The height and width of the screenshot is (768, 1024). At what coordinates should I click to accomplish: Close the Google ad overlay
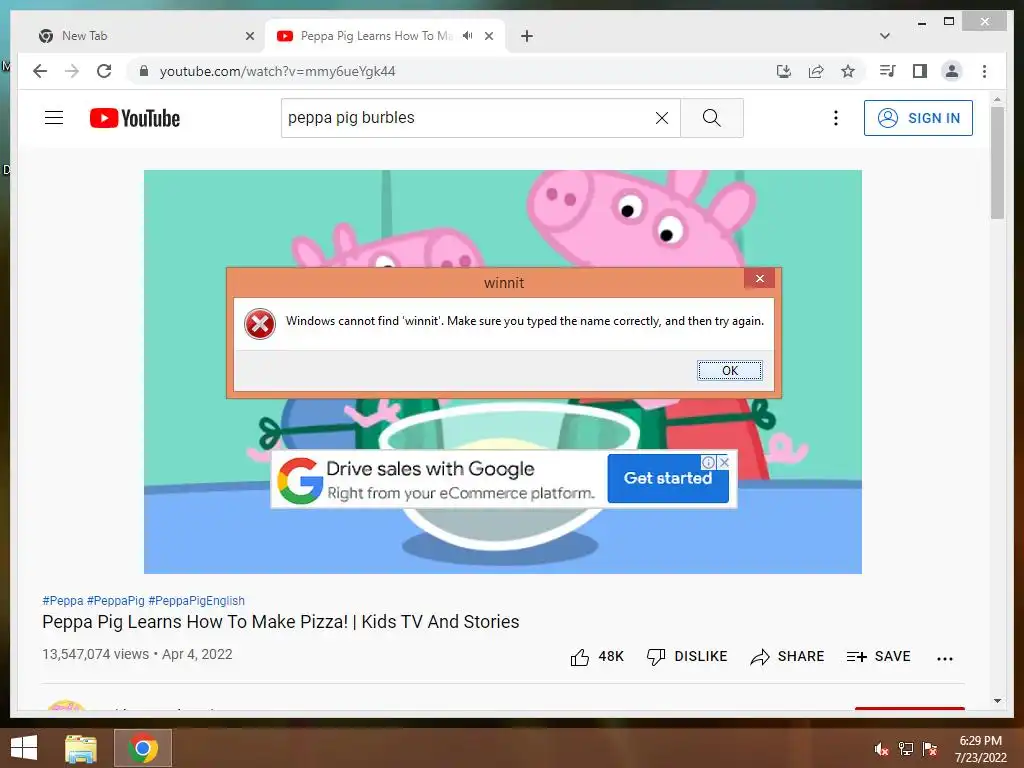click(724, 462)
